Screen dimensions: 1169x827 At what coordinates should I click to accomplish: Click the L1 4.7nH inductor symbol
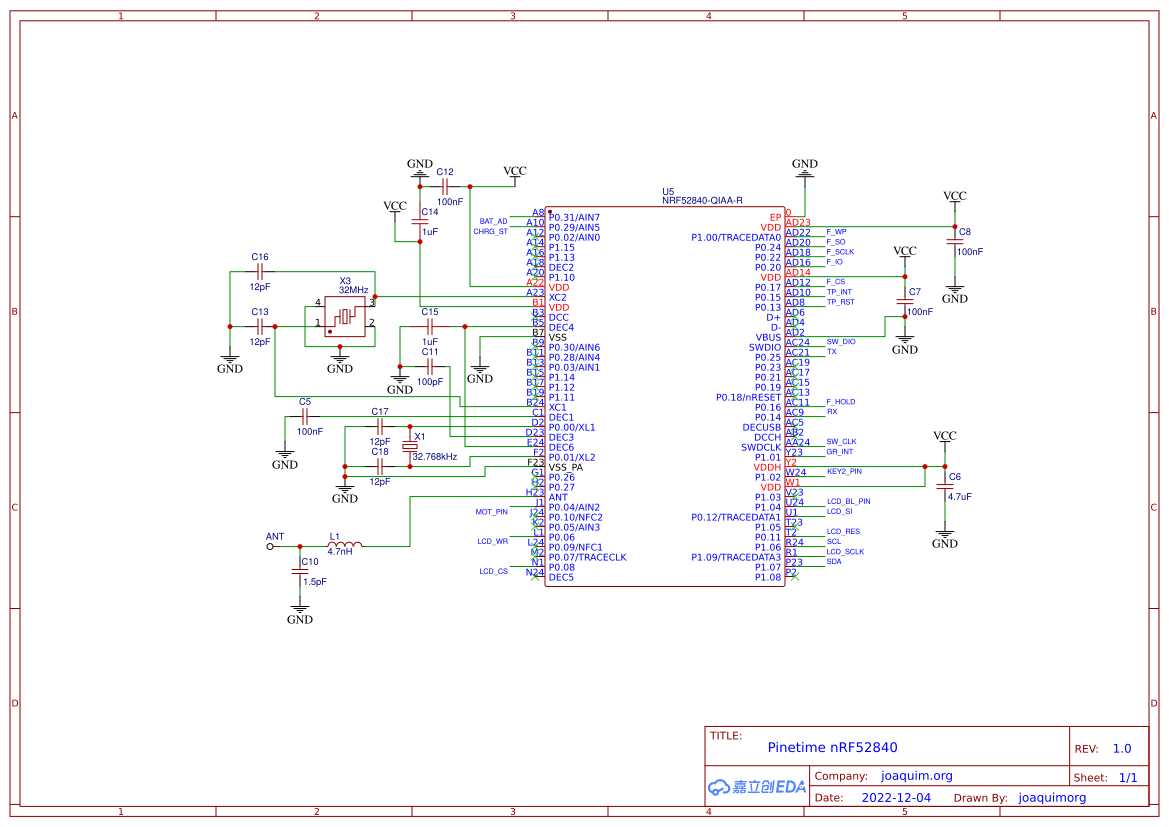[x=345, y=545]
